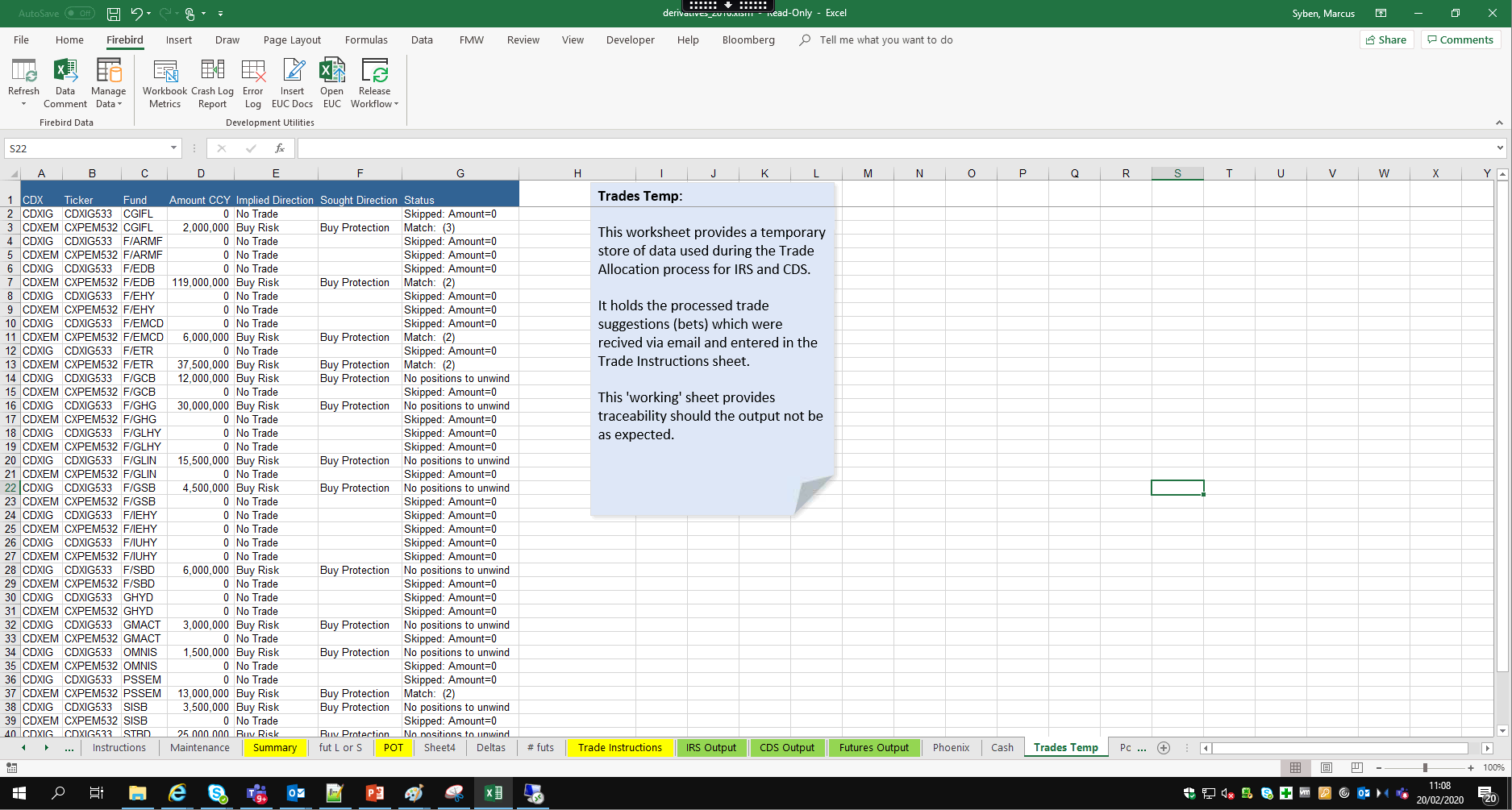Click the Share button

(x=1386, y=40)
